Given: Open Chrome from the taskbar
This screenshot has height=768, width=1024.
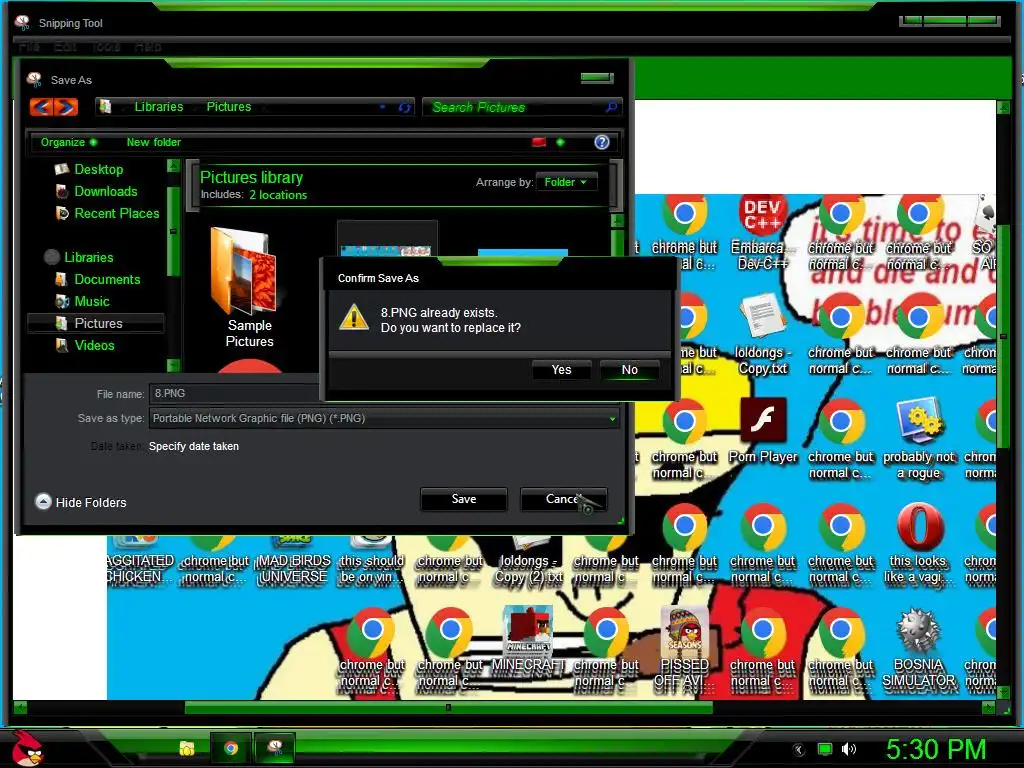Looking at the screenshot, I should (x=231, y=748).
